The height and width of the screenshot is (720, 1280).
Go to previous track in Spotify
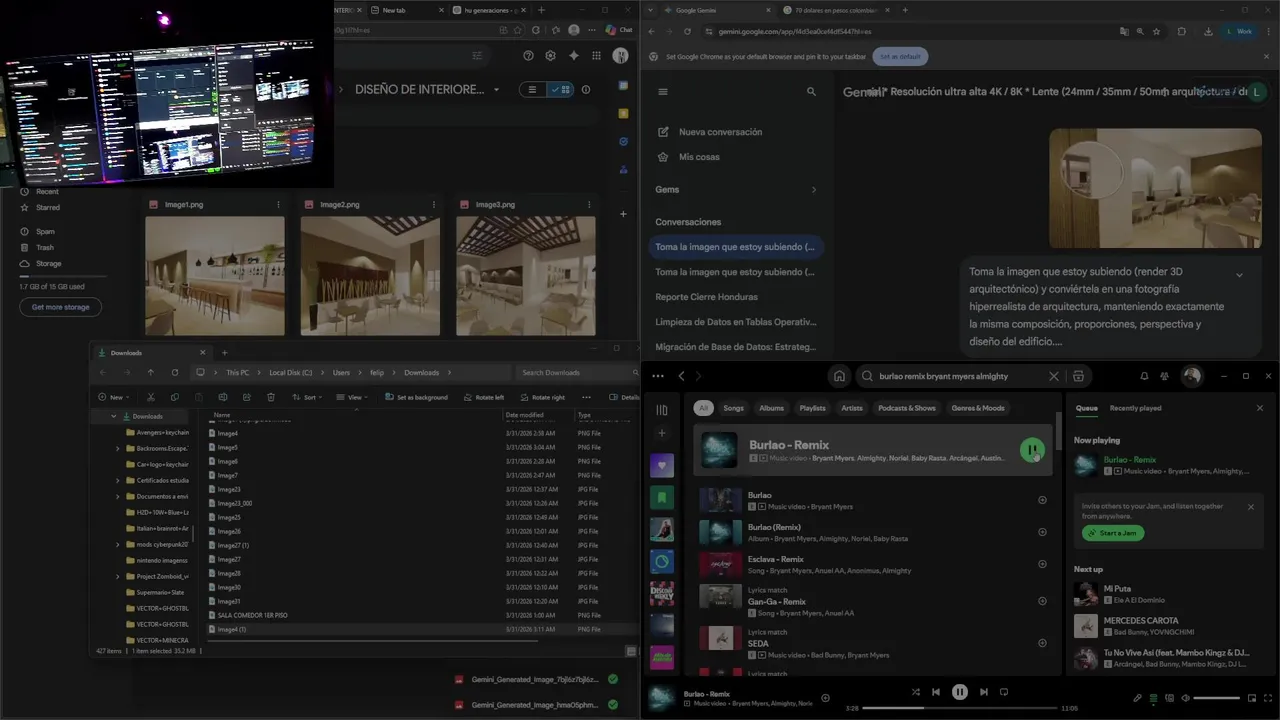pos(936,692)
